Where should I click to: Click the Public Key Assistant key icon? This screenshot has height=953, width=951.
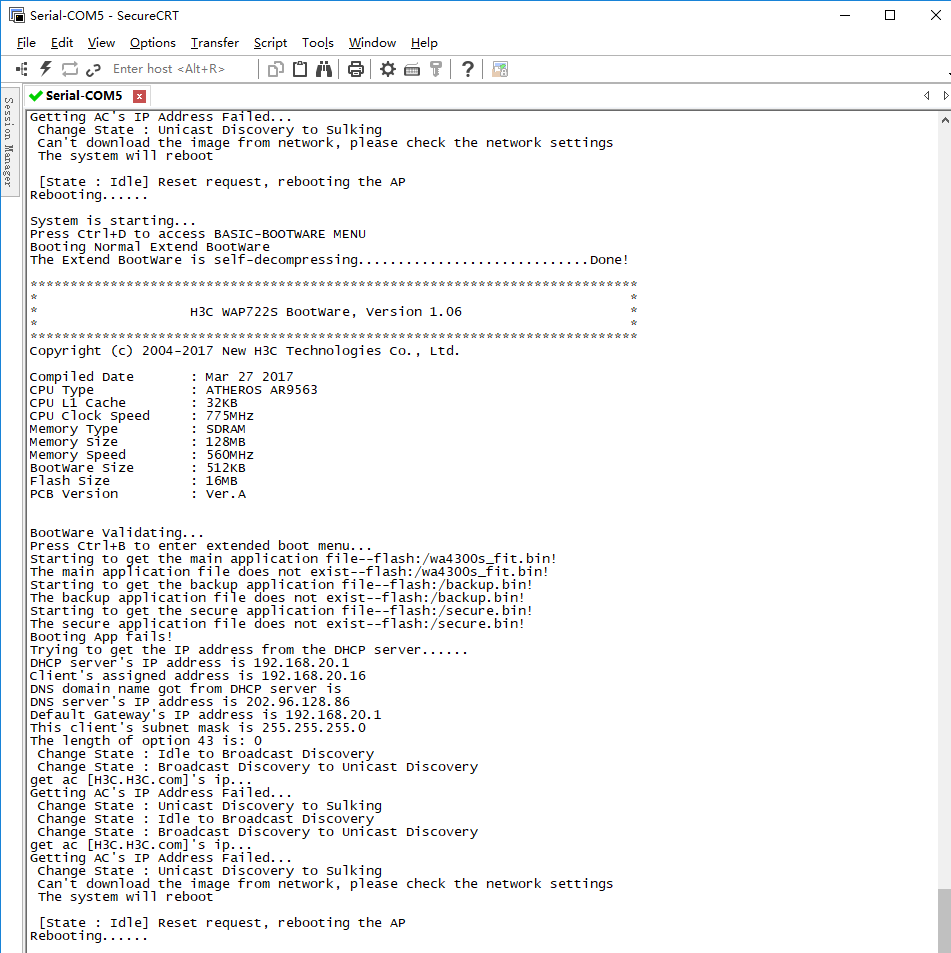(436, 69)
